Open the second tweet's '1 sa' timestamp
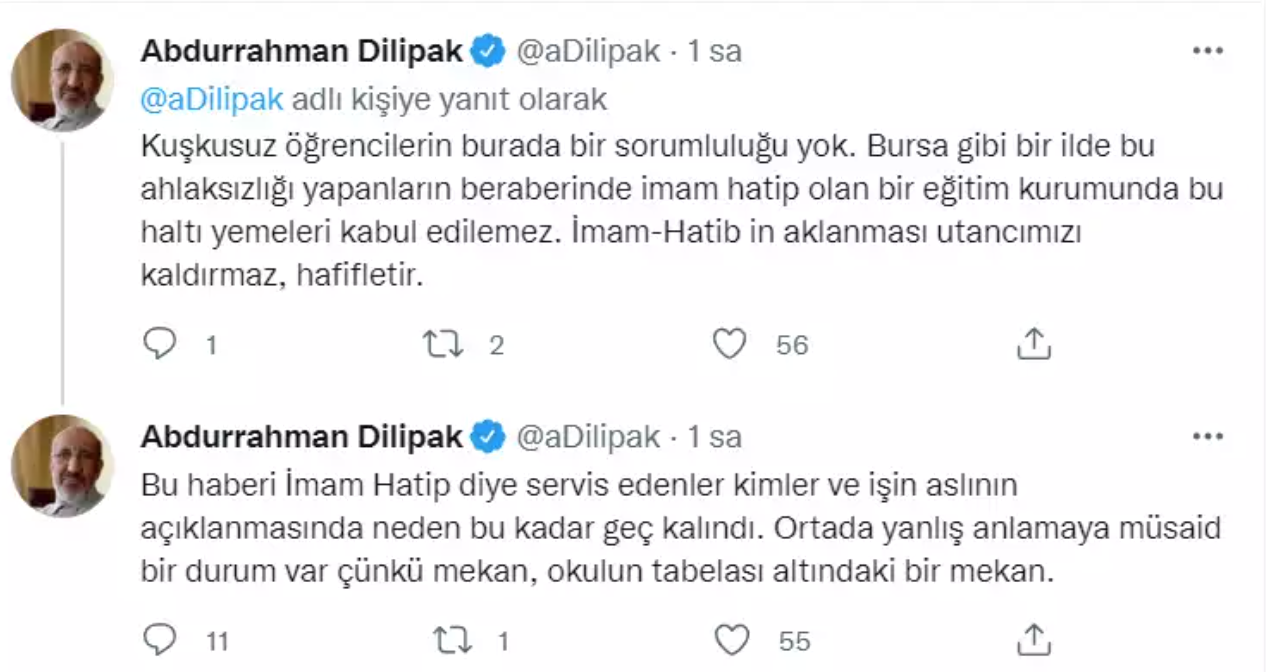 coord(715,437)
